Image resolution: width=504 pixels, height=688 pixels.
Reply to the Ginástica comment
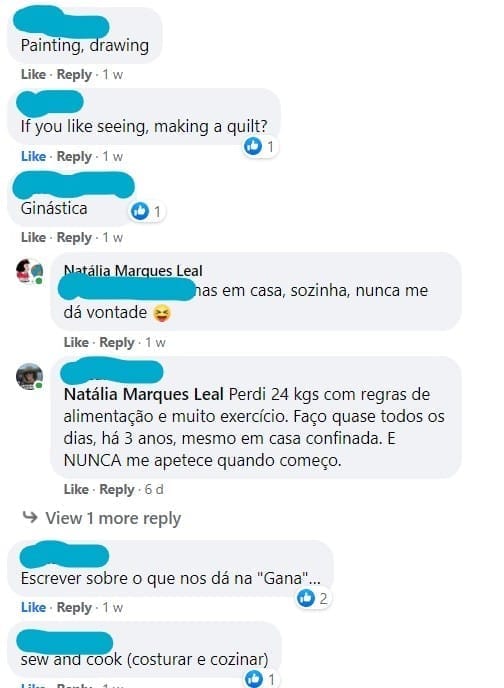coord(74,238)
